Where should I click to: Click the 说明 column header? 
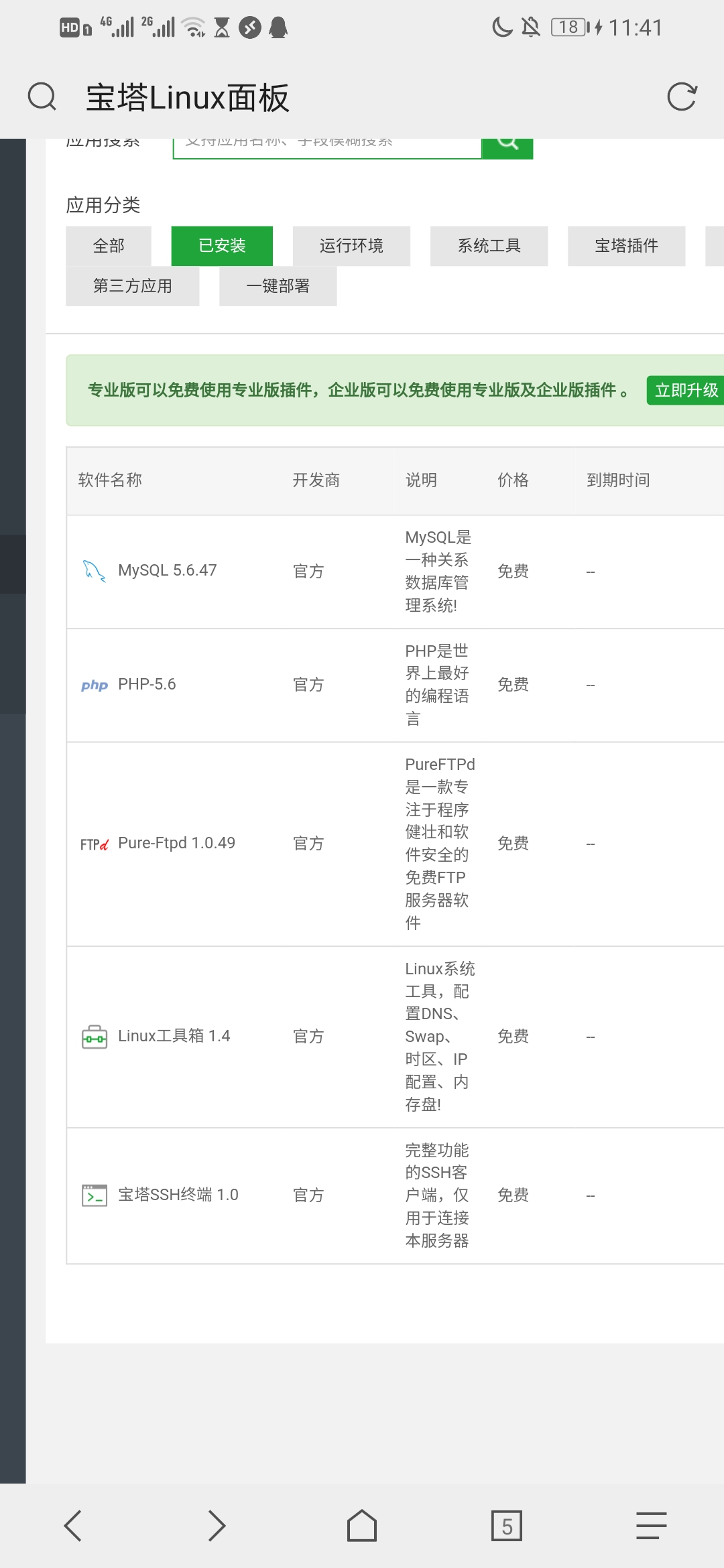(421, 480)
